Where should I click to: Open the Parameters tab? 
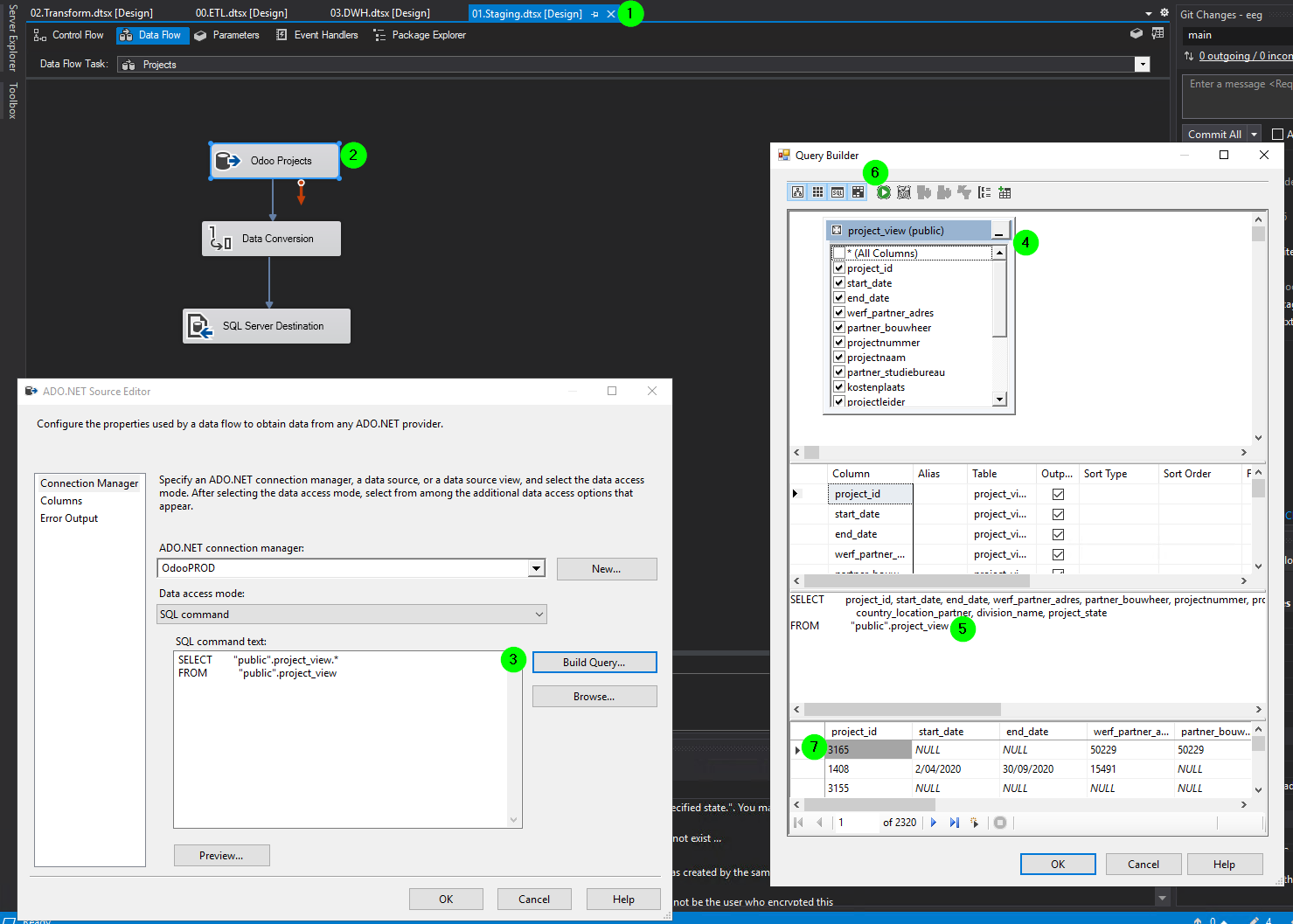(x=227, y=35)
